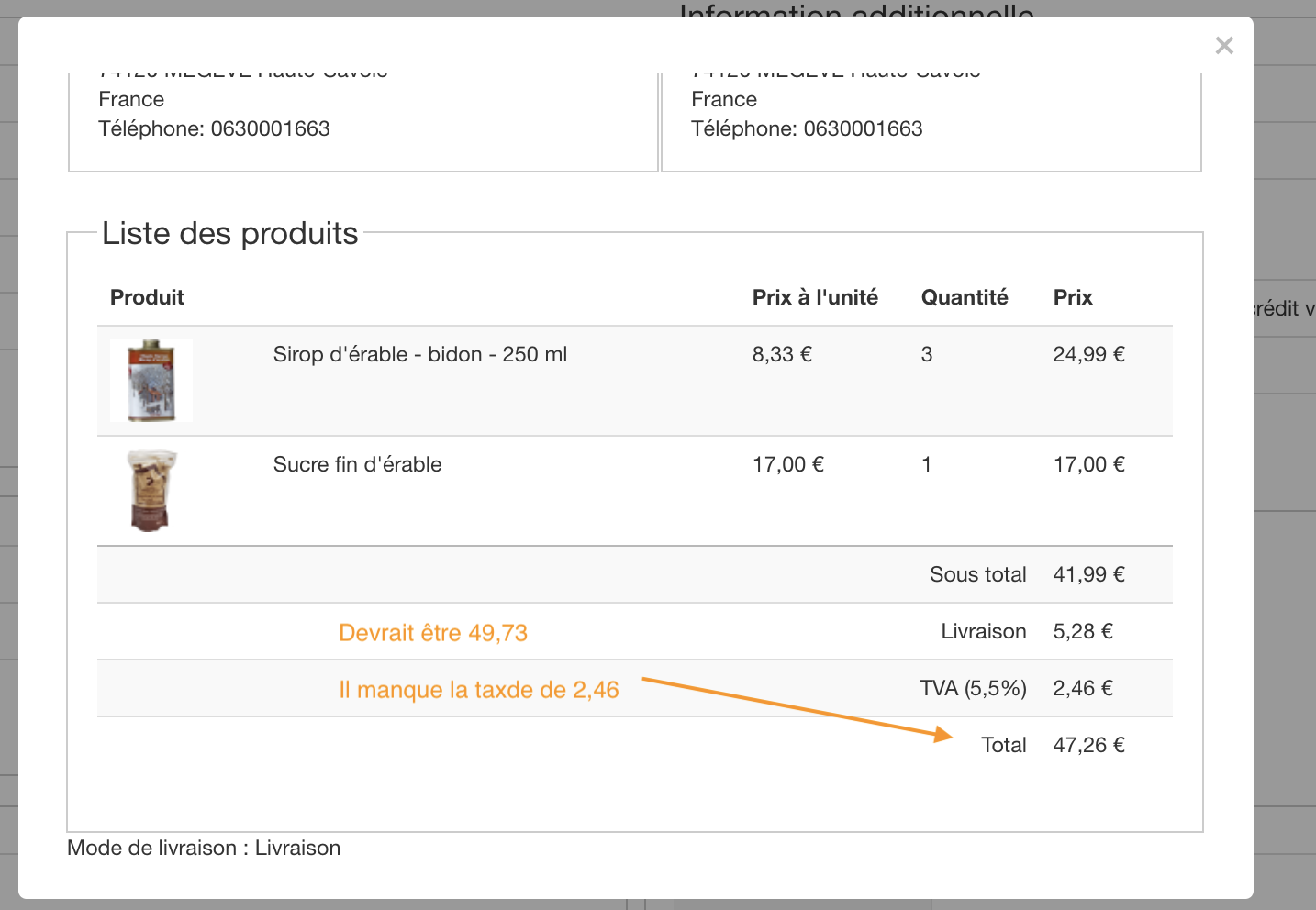Click the maple syrup can thumbnail
Viewport: 1316px width, 910px height.
click(x=151, y=381)
